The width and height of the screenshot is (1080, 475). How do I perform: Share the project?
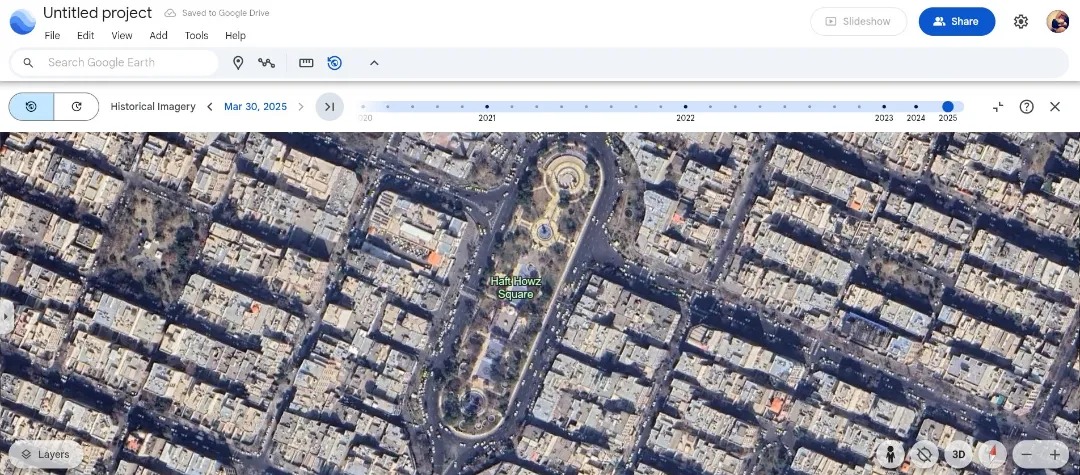click(957, 21)
